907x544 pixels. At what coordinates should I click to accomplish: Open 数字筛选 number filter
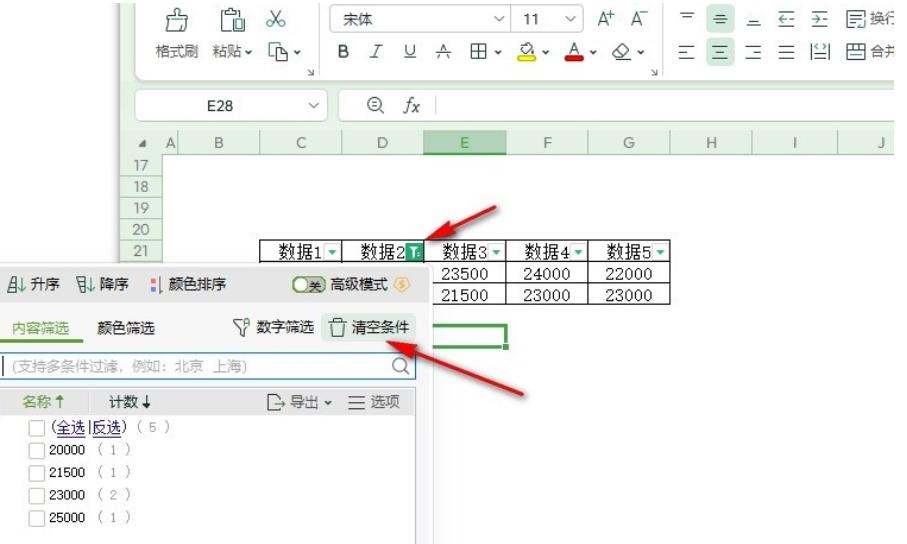pyautogui.click(x=273, y=327)
